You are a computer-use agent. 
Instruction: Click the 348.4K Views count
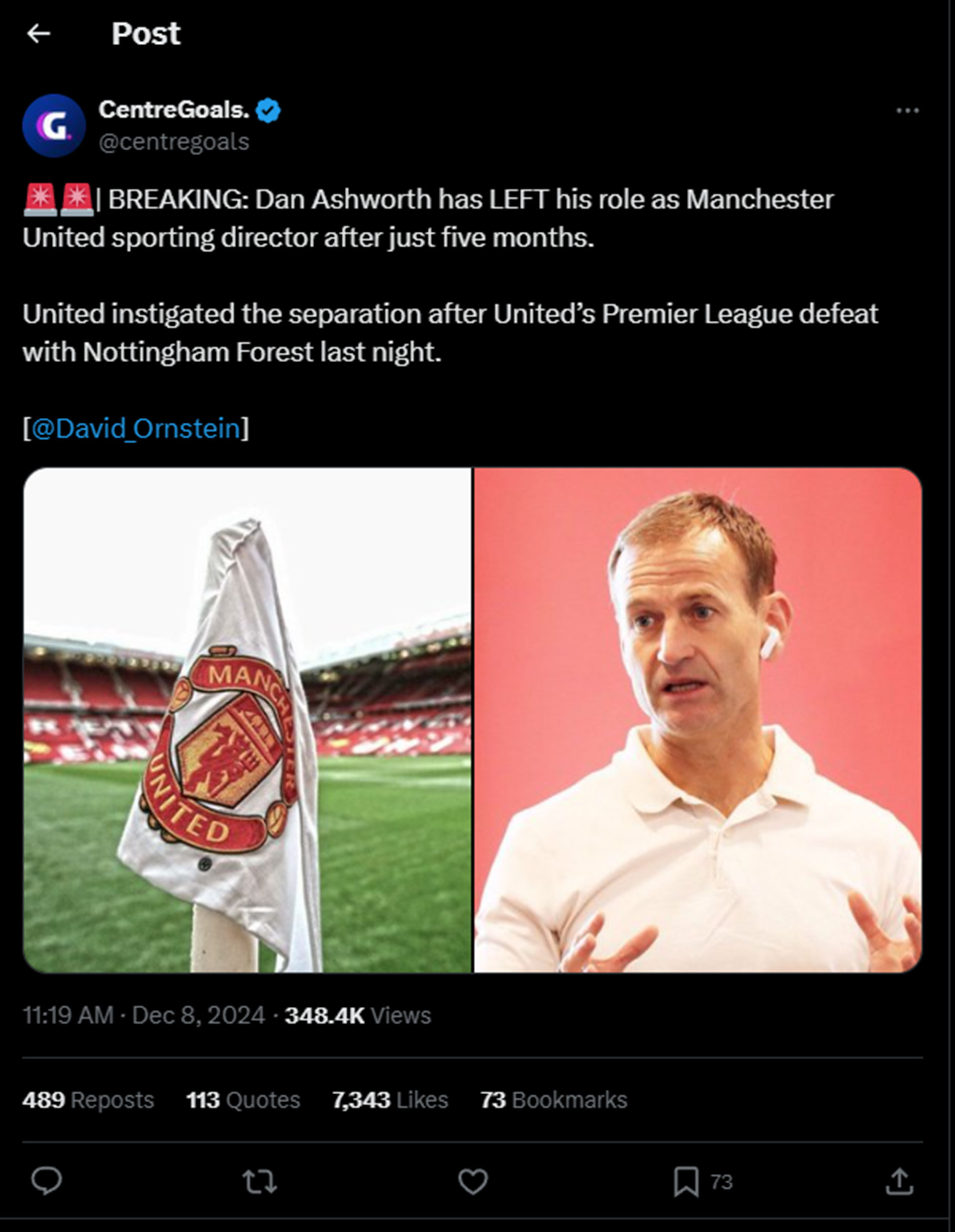click(358, 1015)
